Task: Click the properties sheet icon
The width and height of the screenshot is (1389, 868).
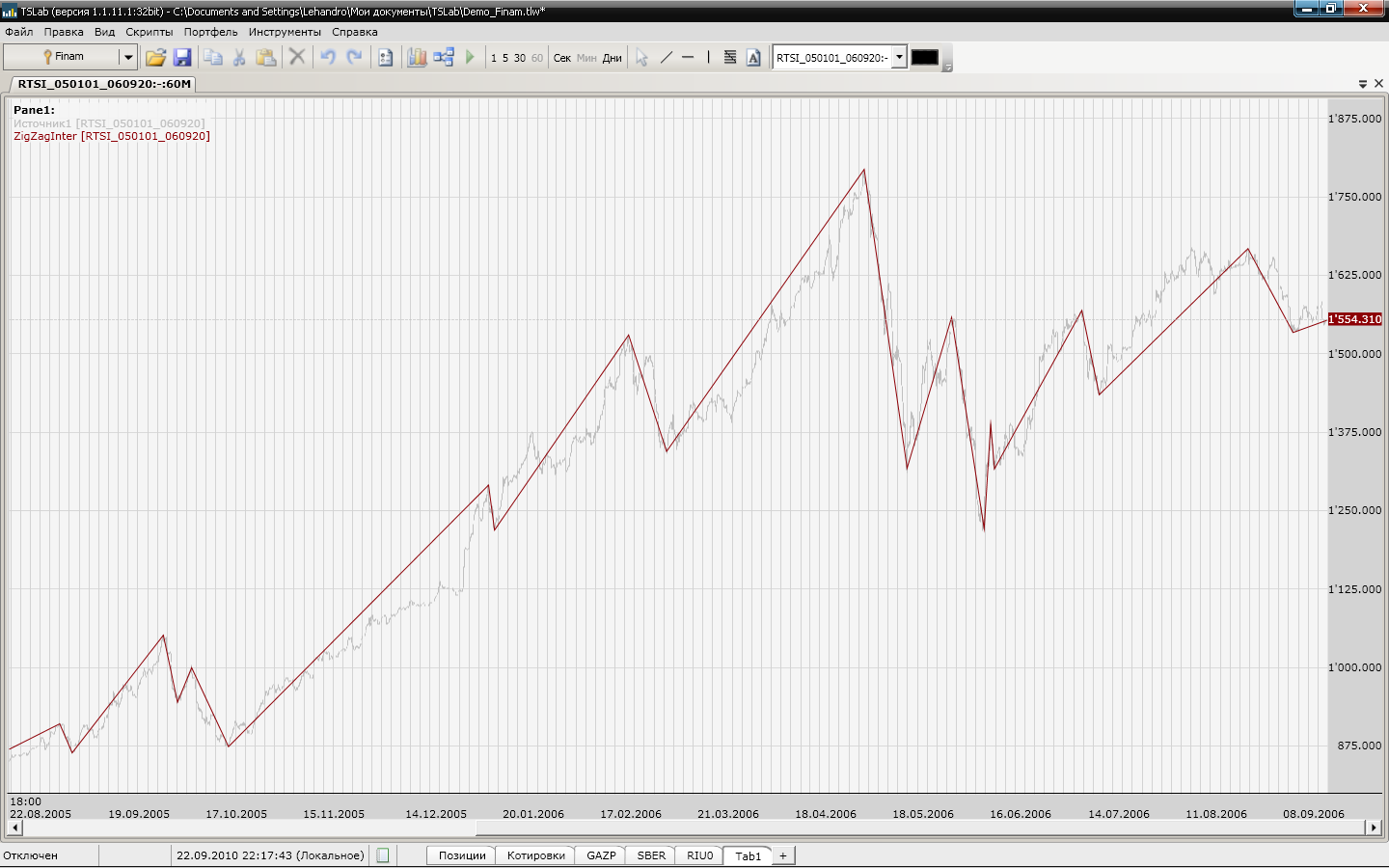Action: 386,58
